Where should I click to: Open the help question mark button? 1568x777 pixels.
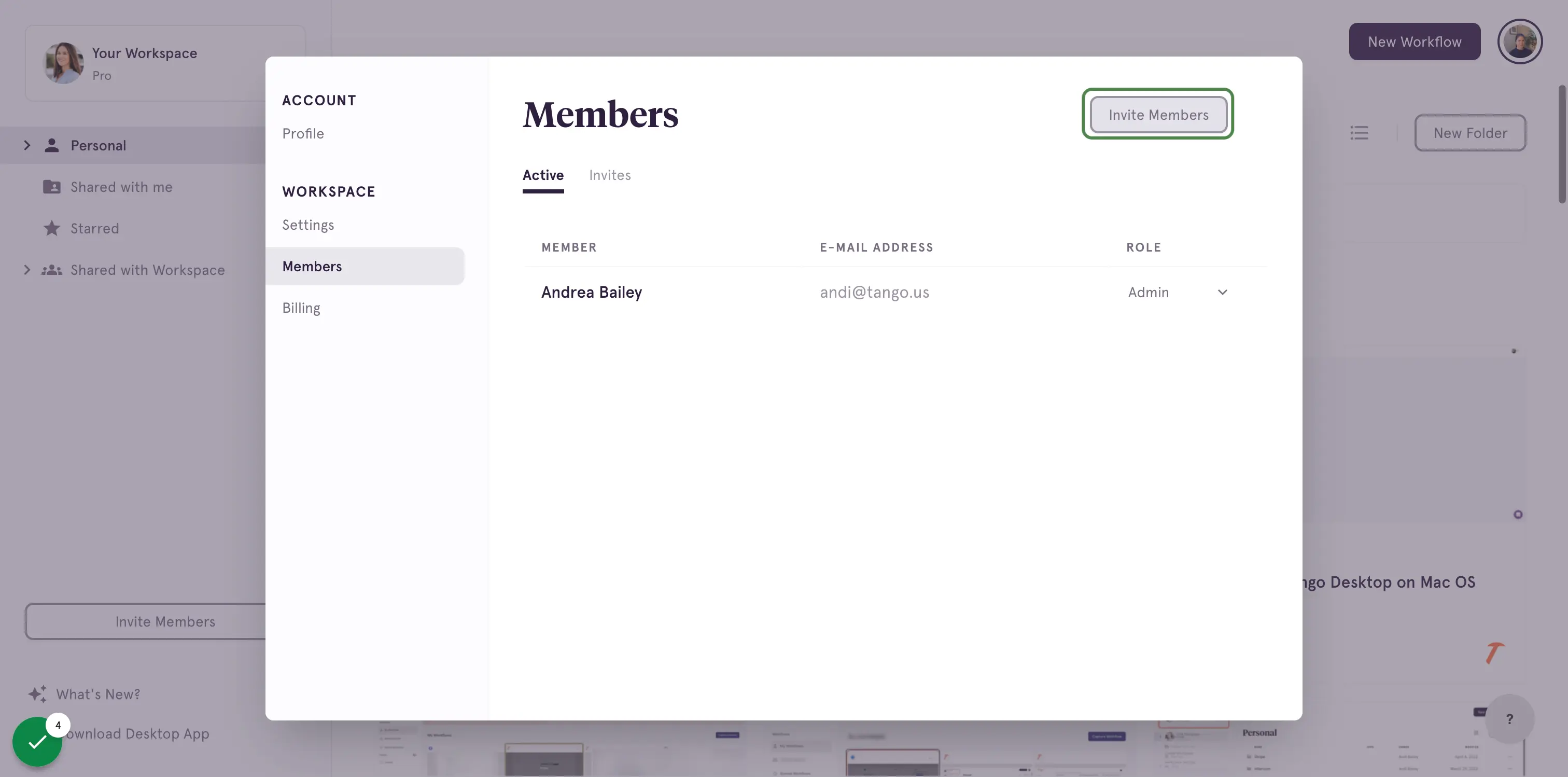(x=1509, y=718)
